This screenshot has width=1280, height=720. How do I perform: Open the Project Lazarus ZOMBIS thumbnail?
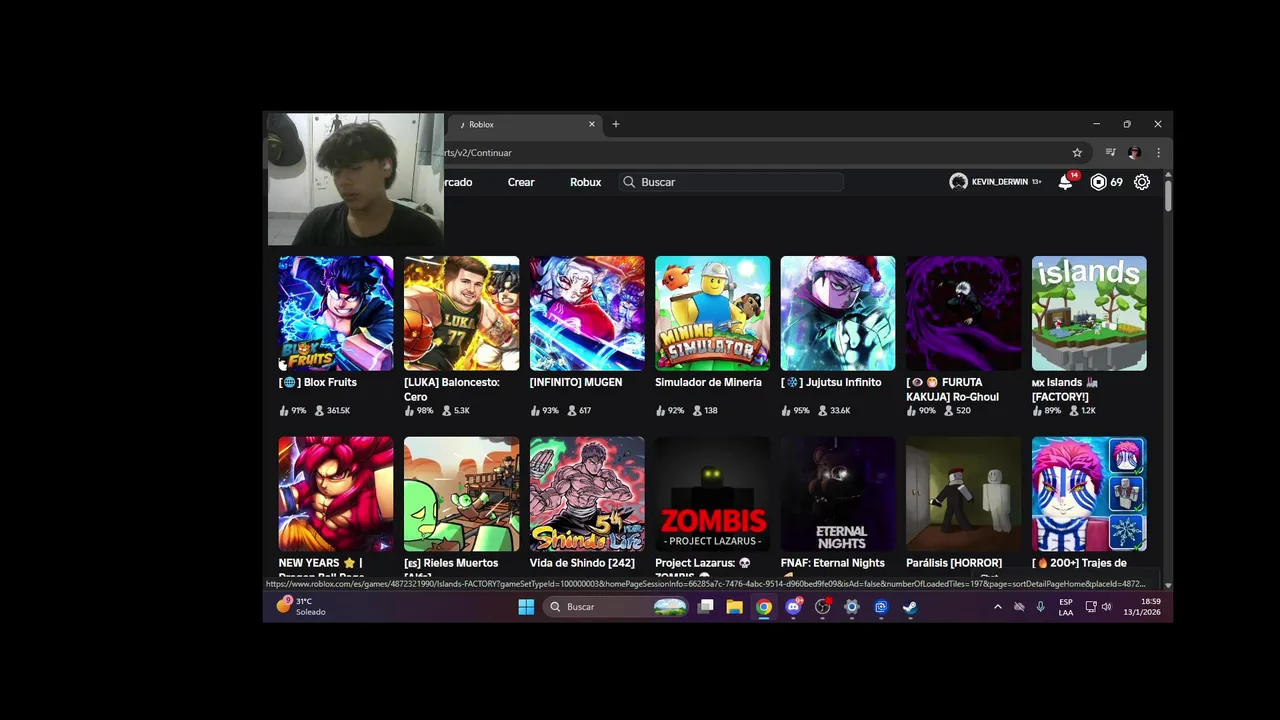click(x=712, y=494)
